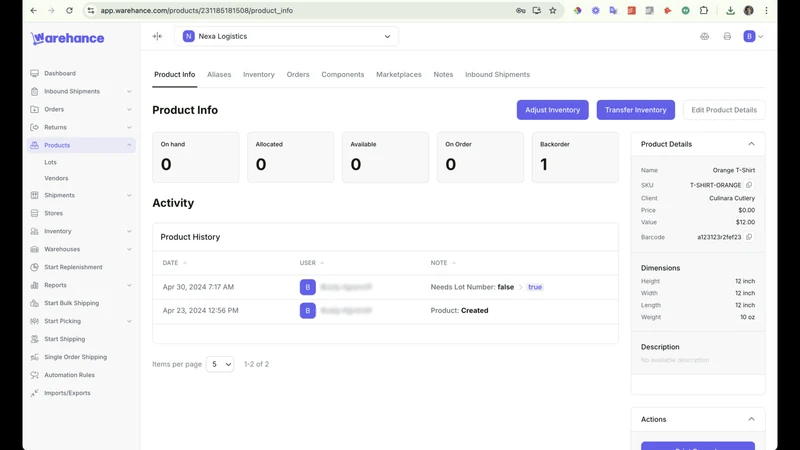Click the Returns sidebar icon
Viewport: 800px width, 450px height.
click(34, 127)
